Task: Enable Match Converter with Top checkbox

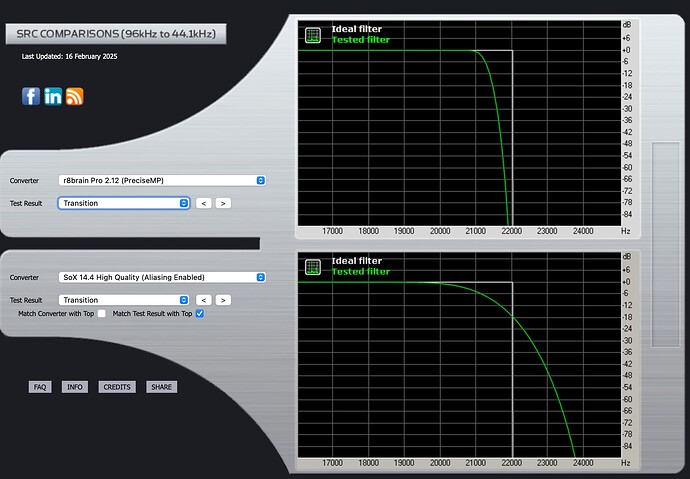Action: (x=102, y=314)
